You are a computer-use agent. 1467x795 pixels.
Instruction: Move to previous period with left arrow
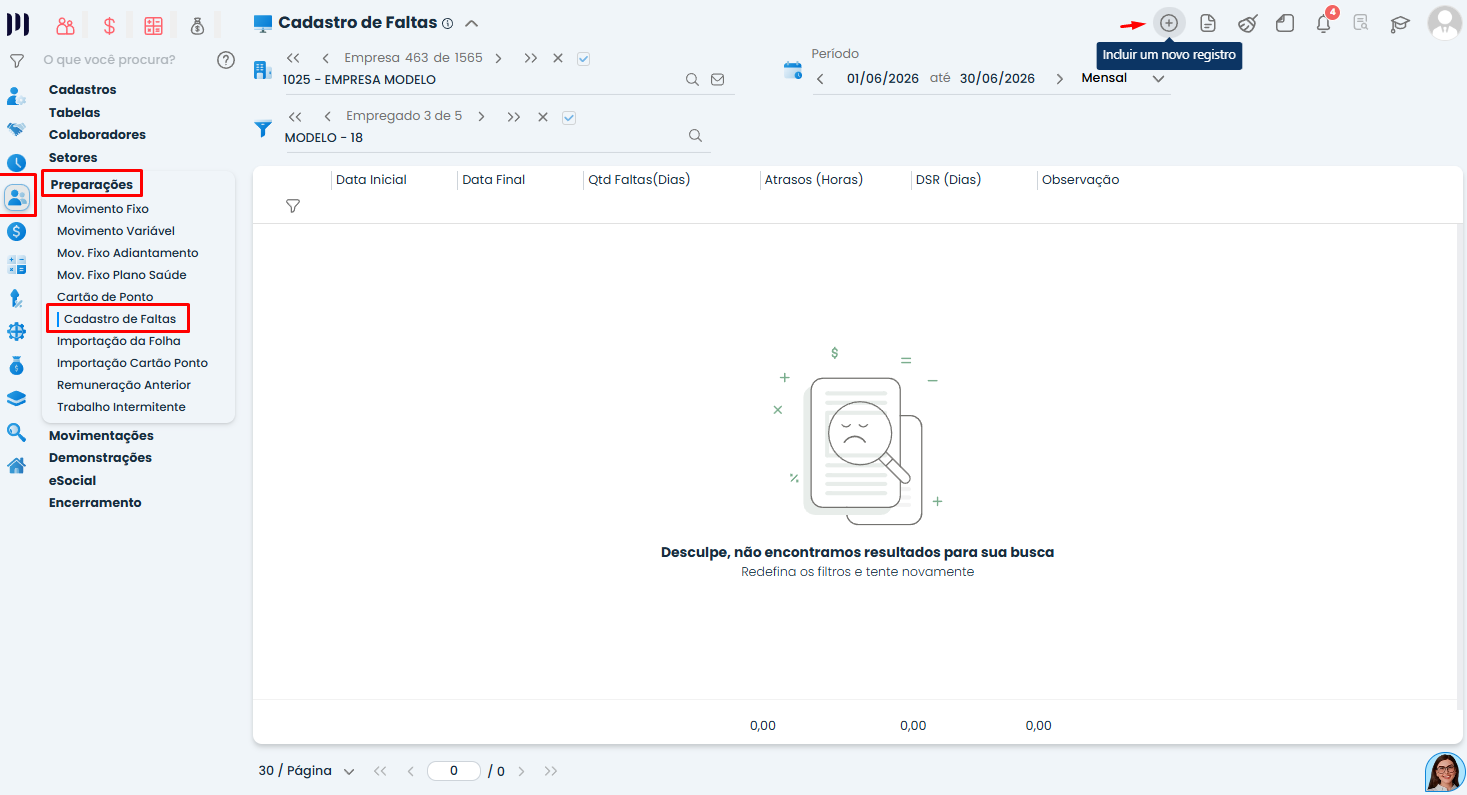[820, 79]
